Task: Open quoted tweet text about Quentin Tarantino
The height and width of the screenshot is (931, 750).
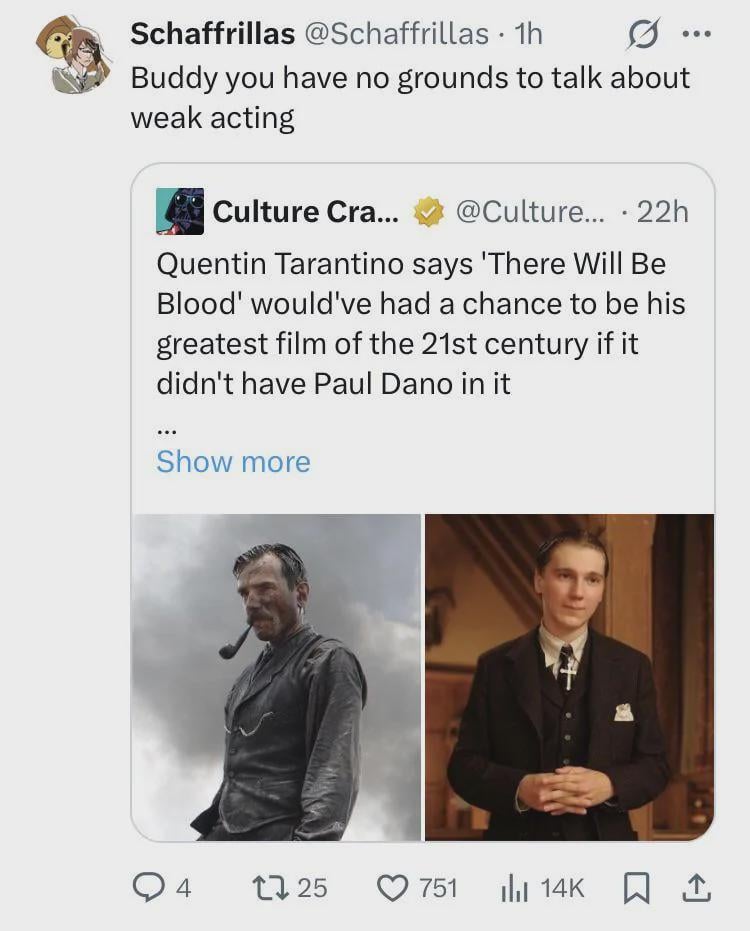Action: click(420, 323)
